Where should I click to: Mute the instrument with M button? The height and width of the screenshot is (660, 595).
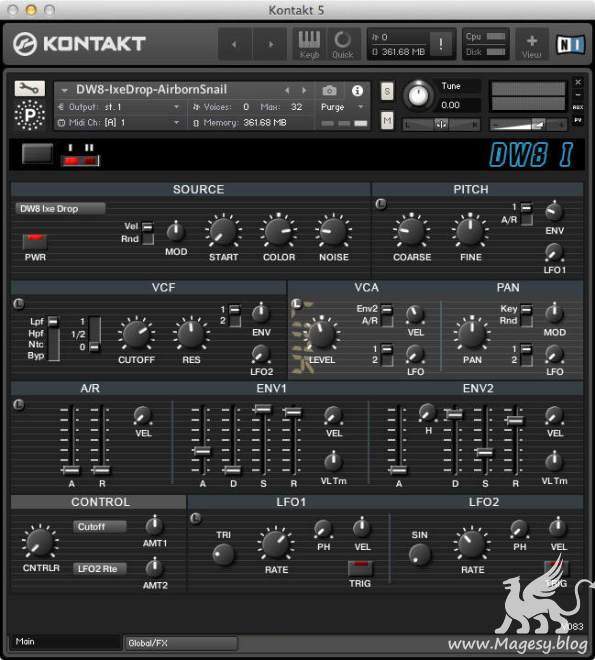(x=387, y=121)
